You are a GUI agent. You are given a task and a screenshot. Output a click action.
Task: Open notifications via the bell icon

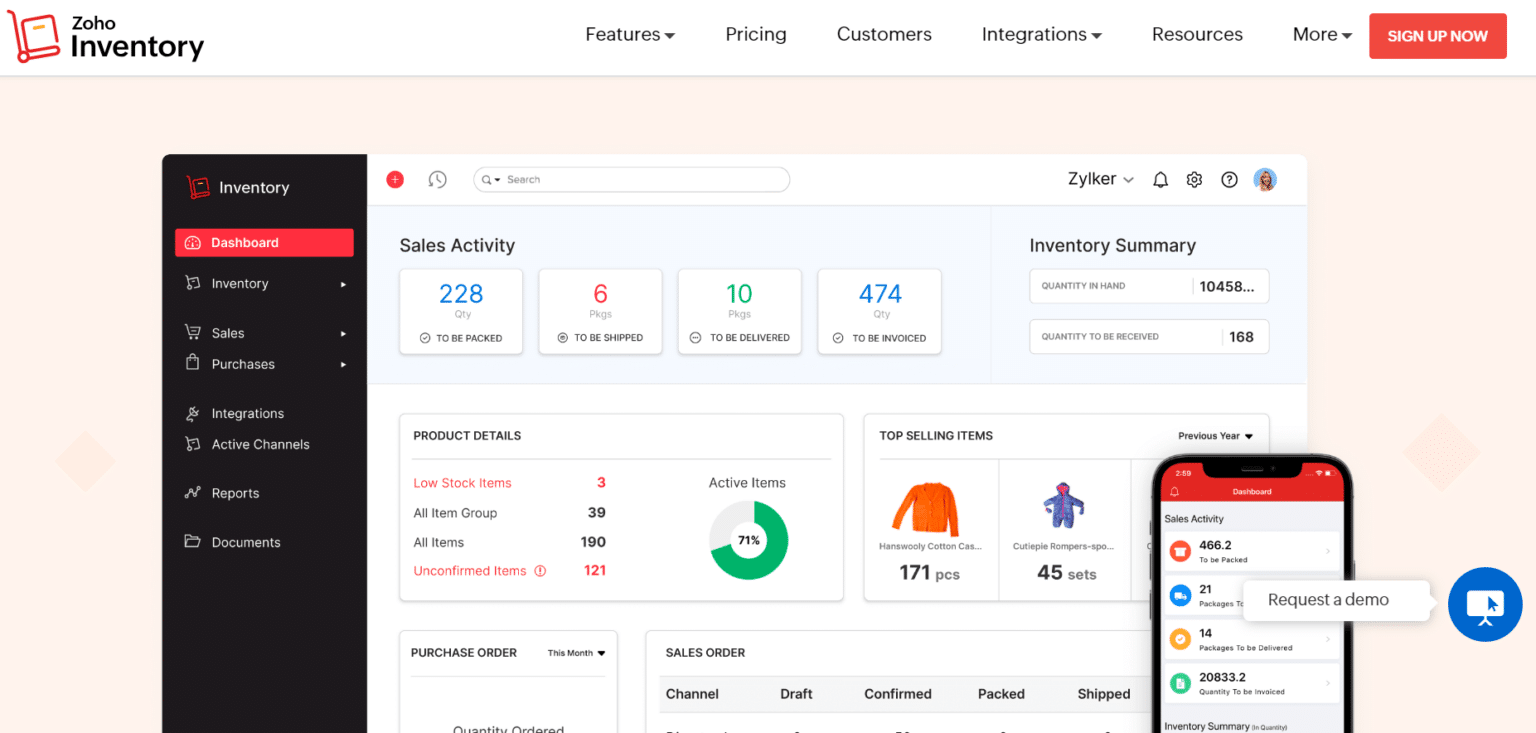coord(1160,179)
